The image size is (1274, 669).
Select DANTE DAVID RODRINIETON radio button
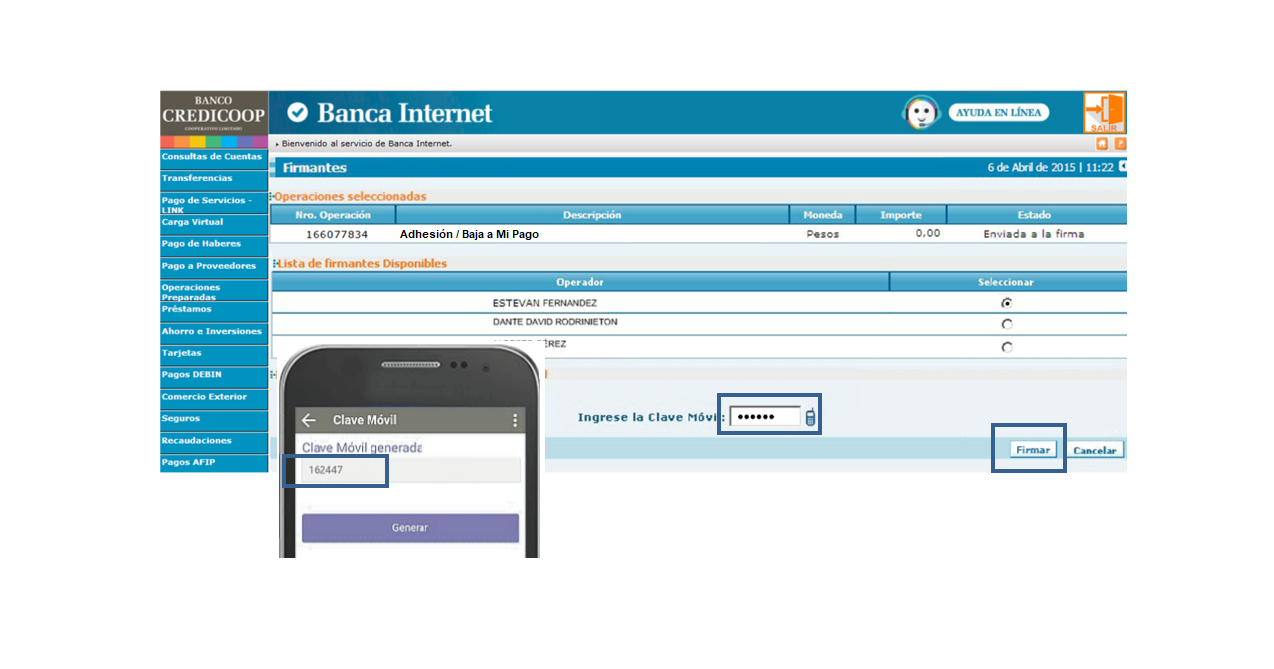tap(1006, 324)
